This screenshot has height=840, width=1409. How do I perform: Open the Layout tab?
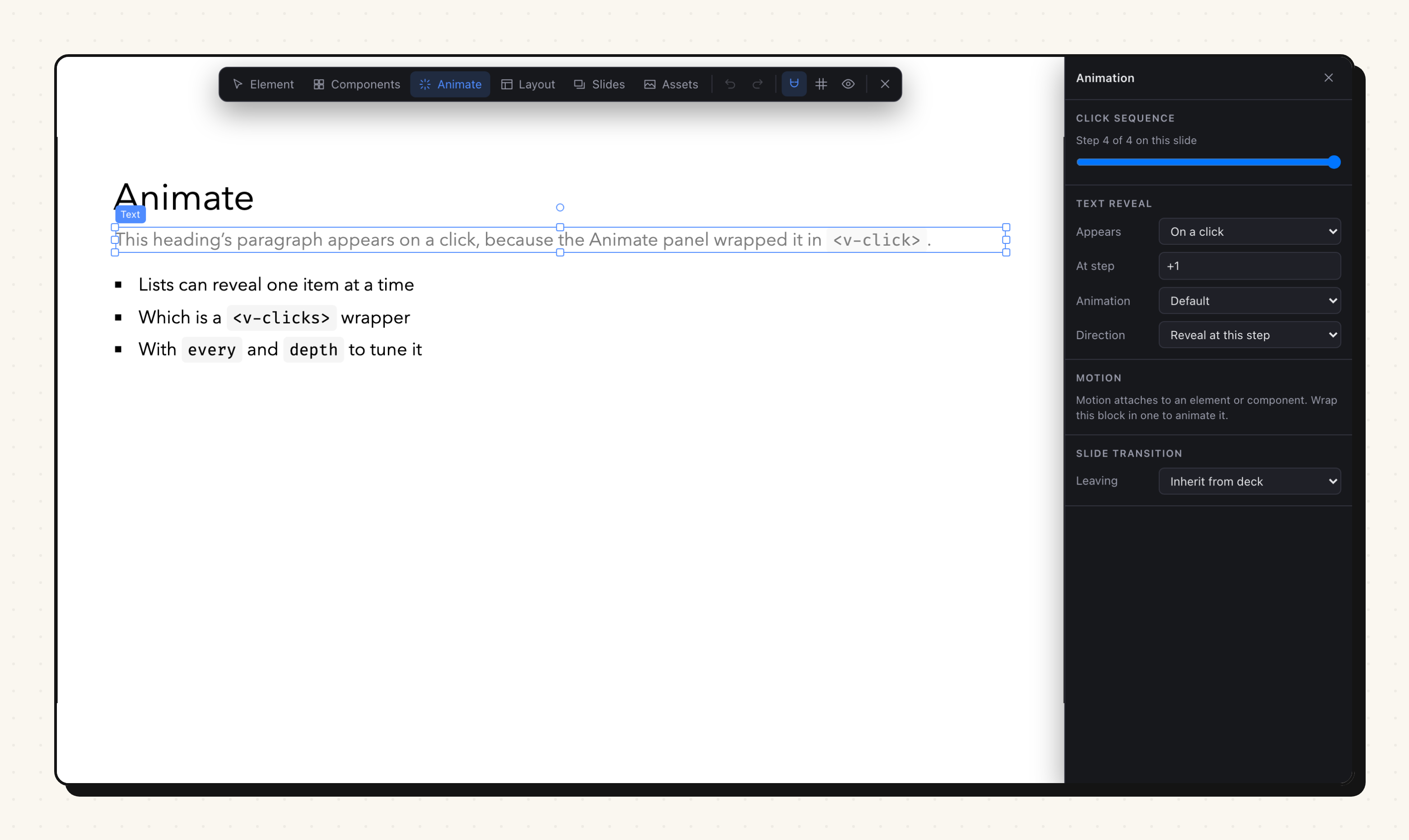click(528, 84)
